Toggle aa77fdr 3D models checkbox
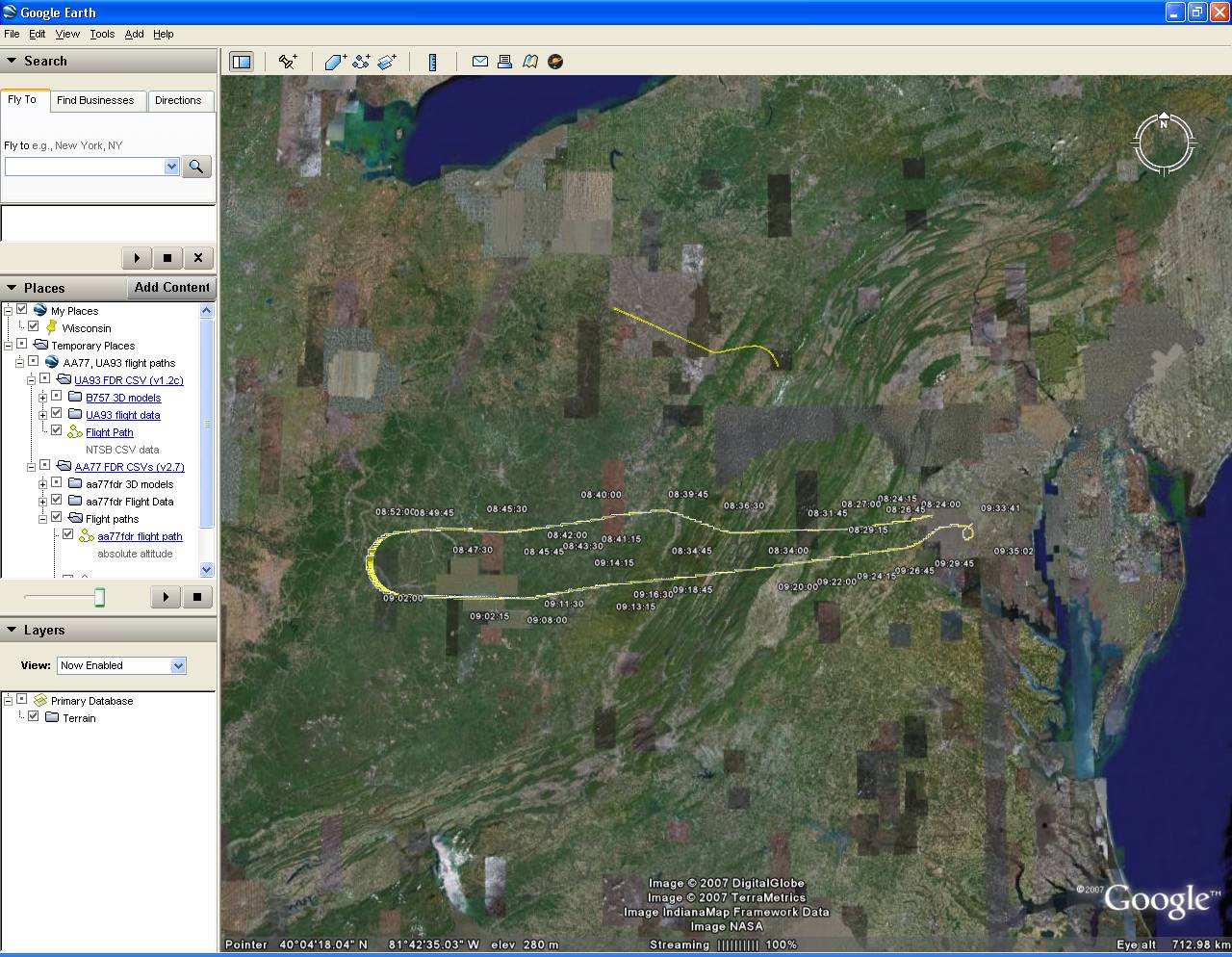 coord(57,483)
